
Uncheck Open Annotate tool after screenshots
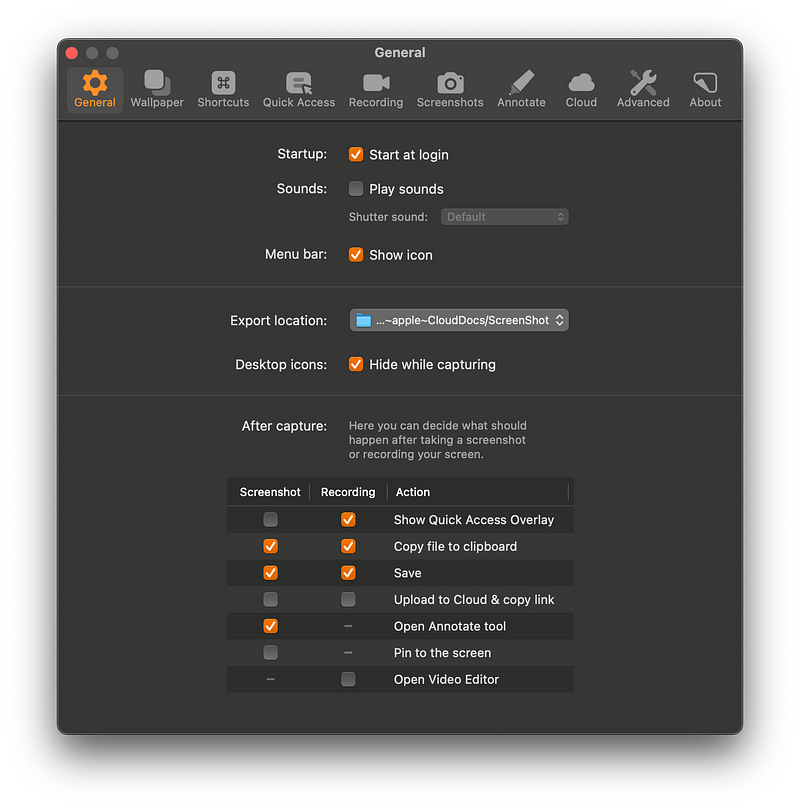[269, 626]
